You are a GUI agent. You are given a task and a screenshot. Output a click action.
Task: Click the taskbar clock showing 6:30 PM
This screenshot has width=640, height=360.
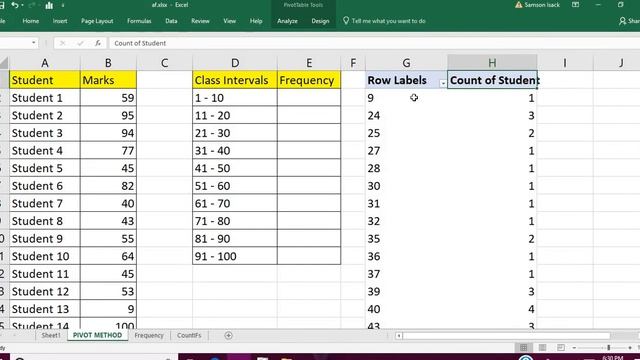pyautogui.click(x=613, y=358)
